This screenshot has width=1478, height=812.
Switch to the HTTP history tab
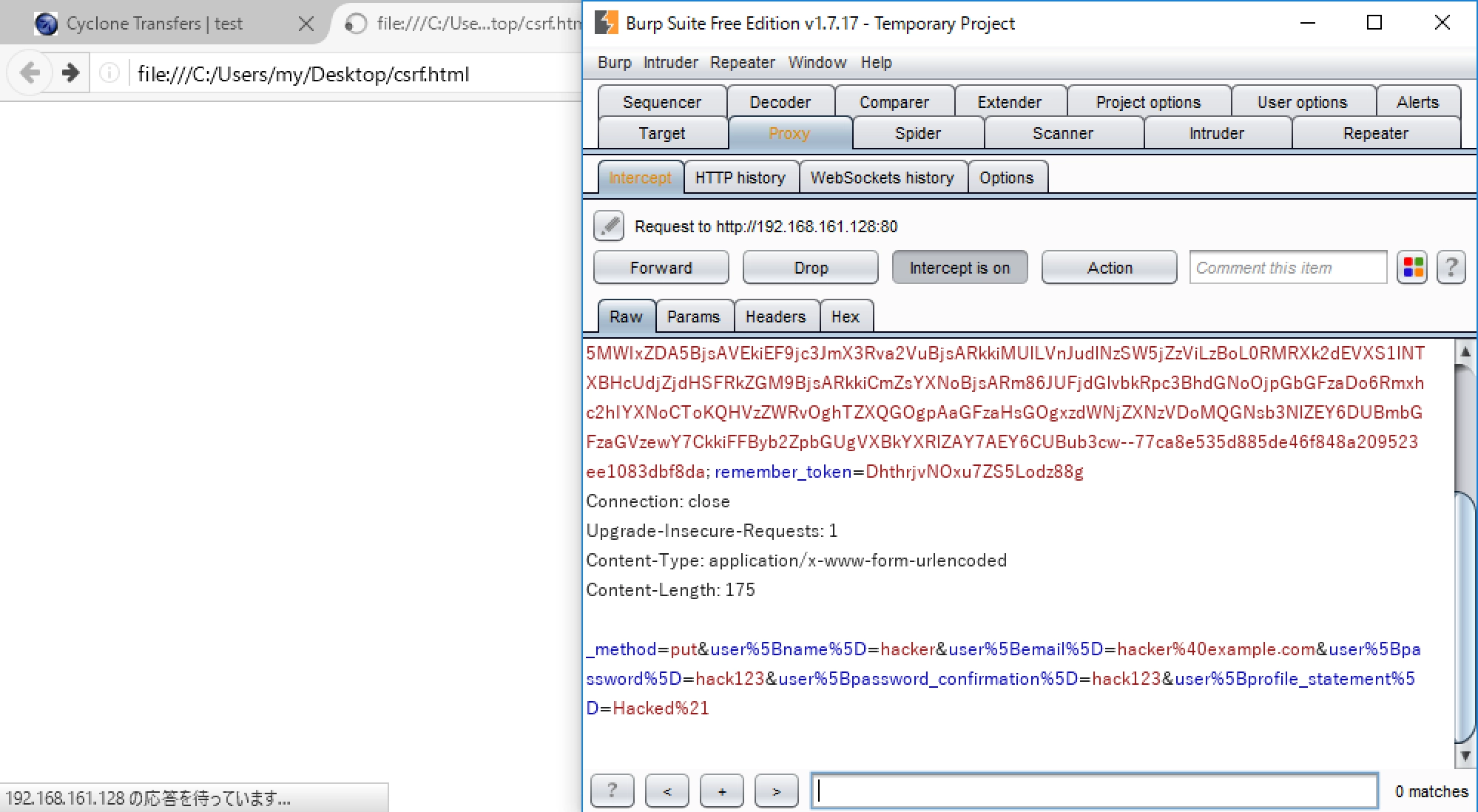pyautogui.click(x=740, y=178)
